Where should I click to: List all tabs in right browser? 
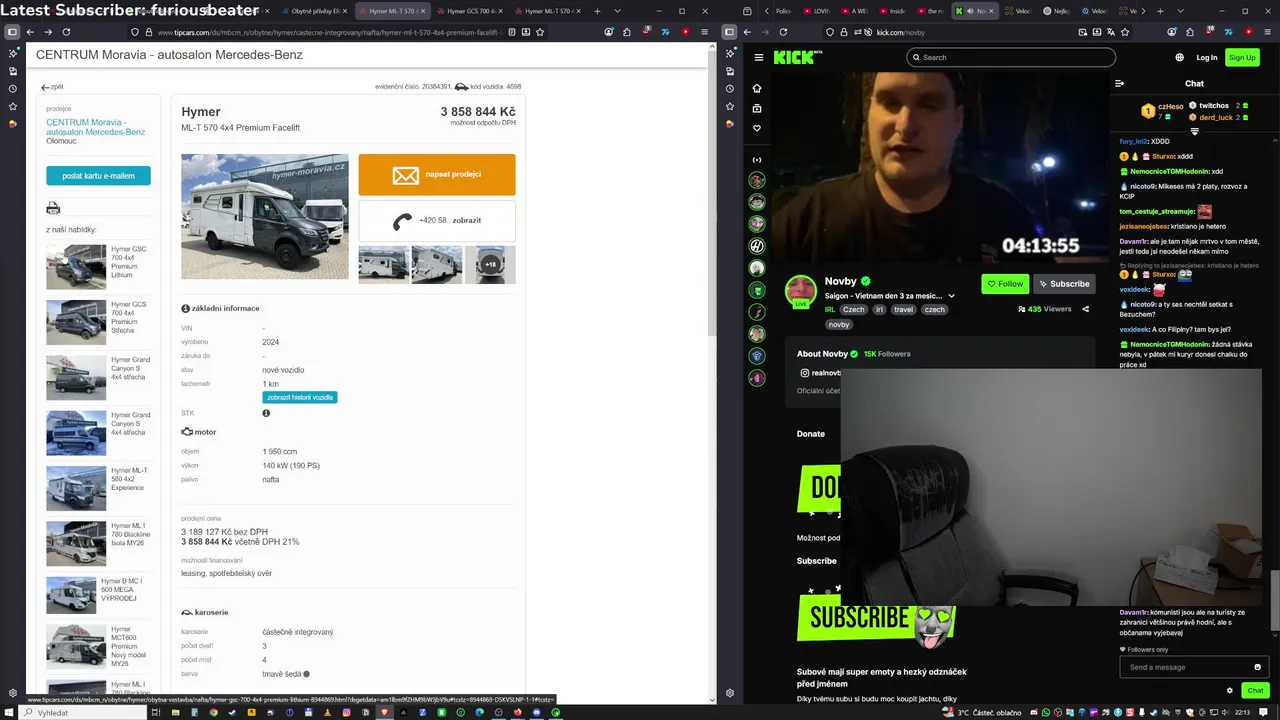pyautogui.click(x=1183, y=11)
